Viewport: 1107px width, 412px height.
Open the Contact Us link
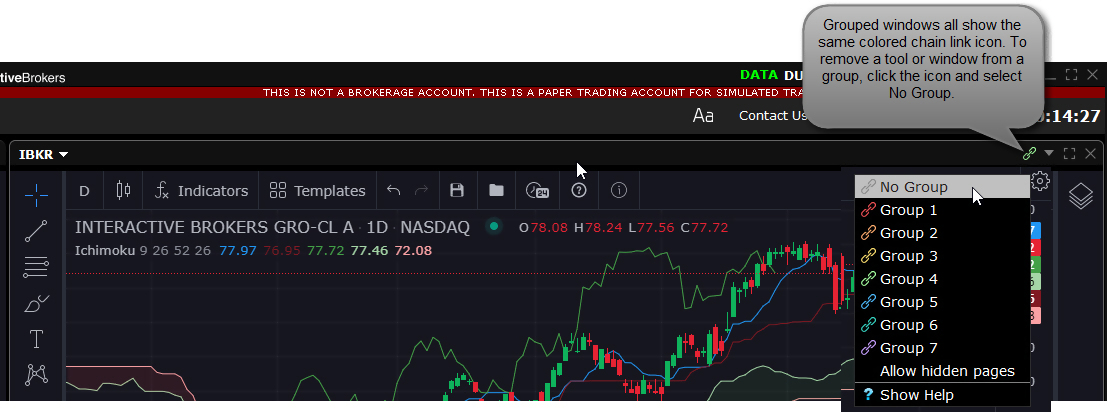coord(772,116)
